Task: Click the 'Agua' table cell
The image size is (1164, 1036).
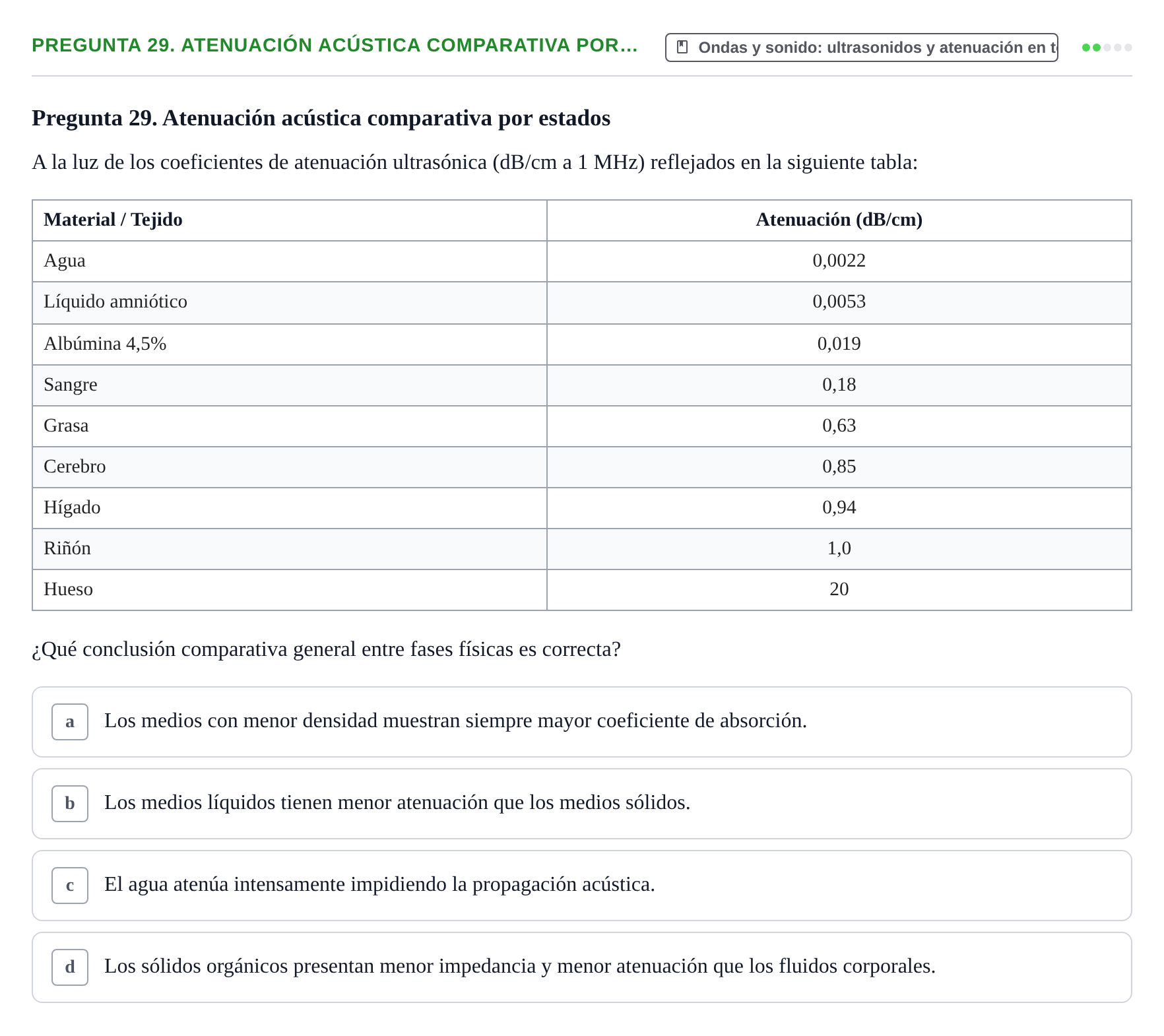Action: pyautogui.click(x=290, y=261)
